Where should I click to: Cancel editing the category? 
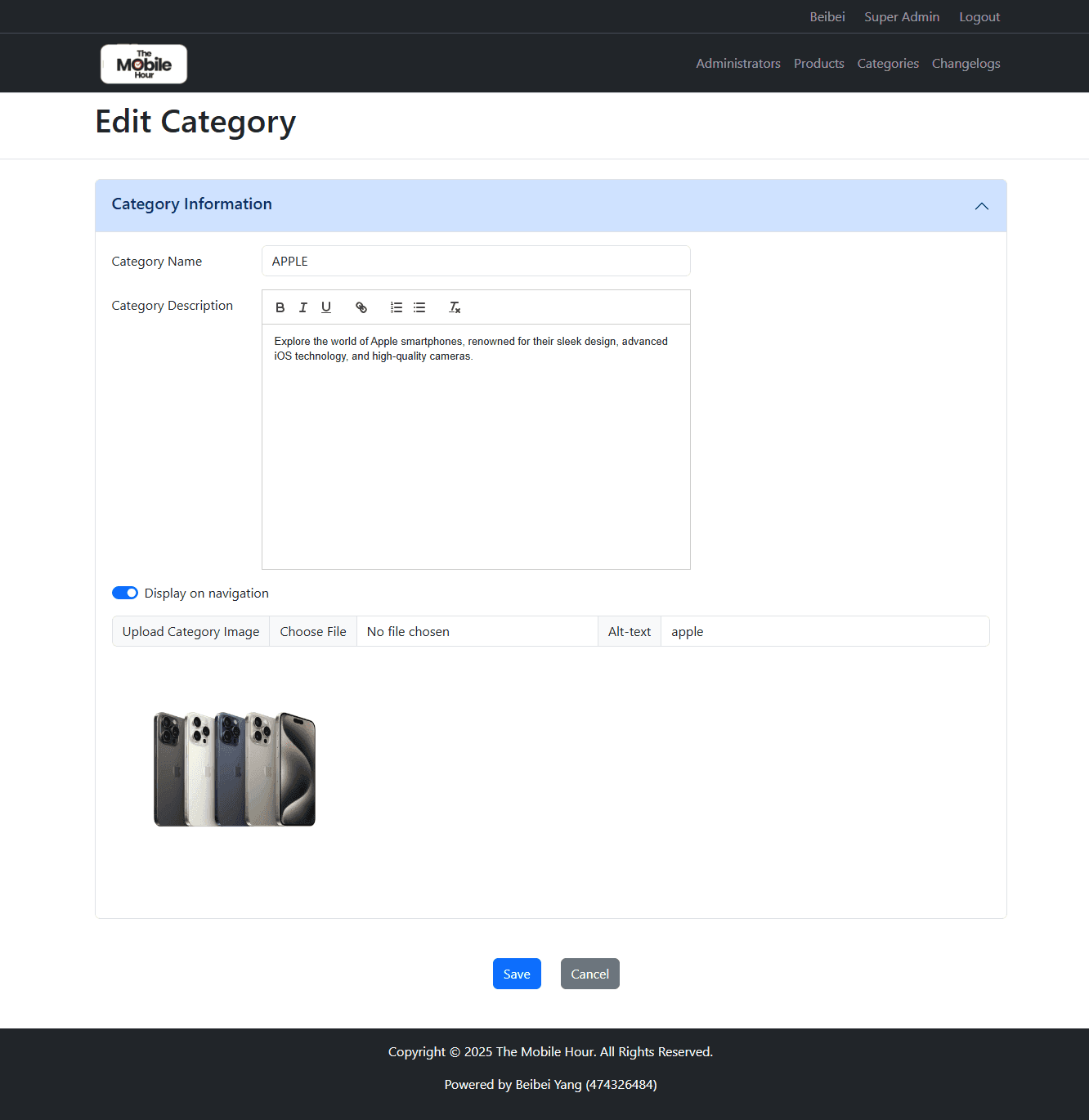tap(589, 974)
